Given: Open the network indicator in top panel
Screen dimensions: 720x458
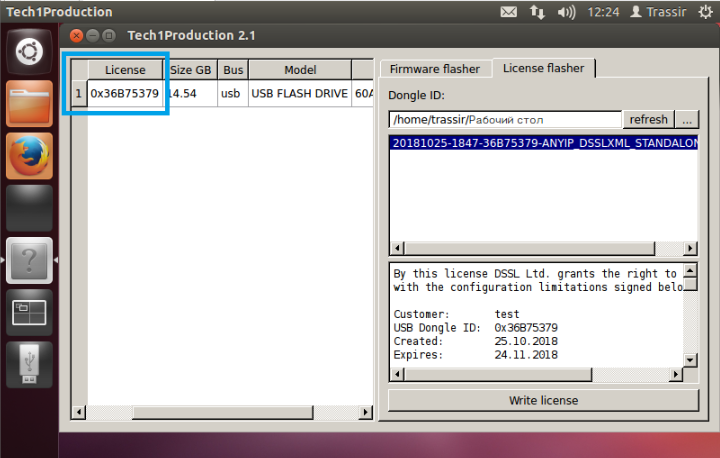Looking at the screenshot, I should [x=537, y=12].
